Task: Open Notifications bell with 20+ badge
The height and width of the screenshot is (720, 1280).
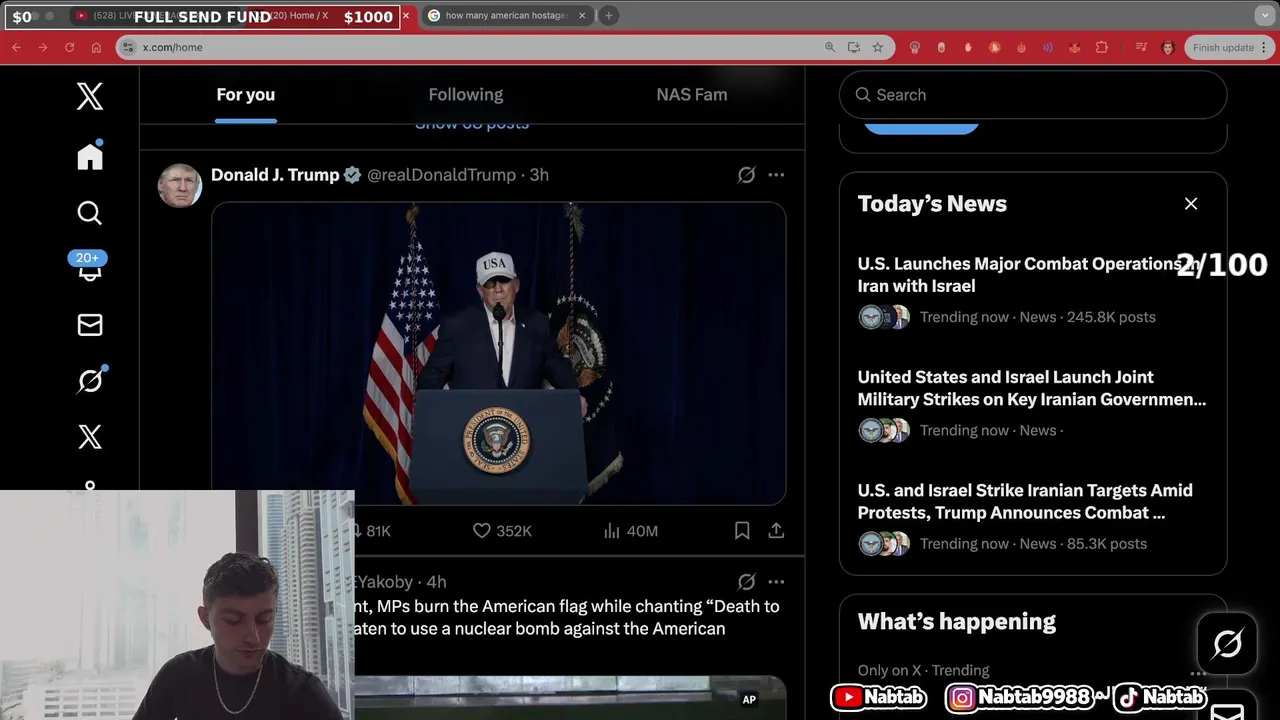Action: tap(89, 268)
